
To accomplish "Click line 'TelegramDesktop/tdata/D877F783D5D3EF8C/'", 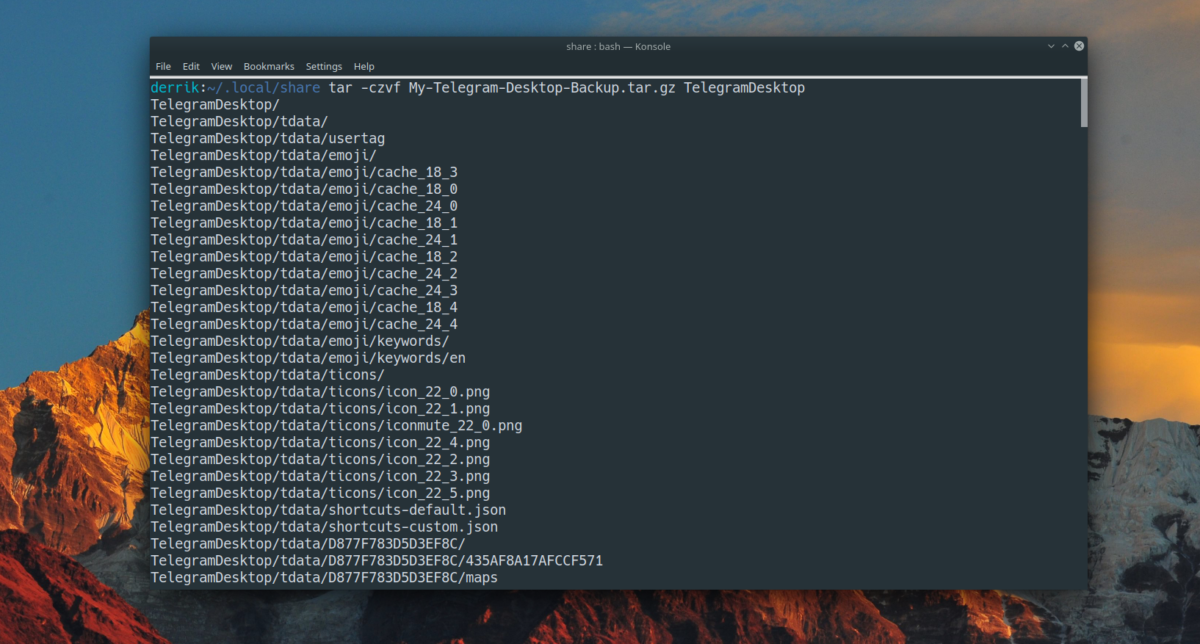I will pyautogui.click(x=308, y=544).
